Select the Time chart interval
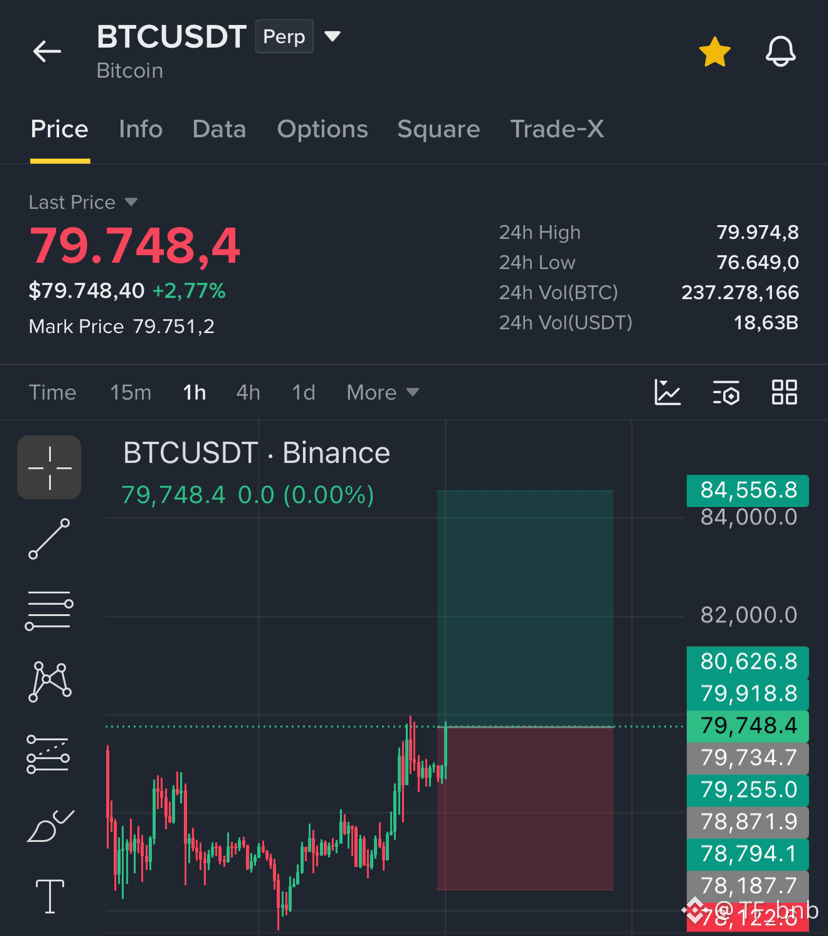The image size is (828, 936). tap(53, 392)
